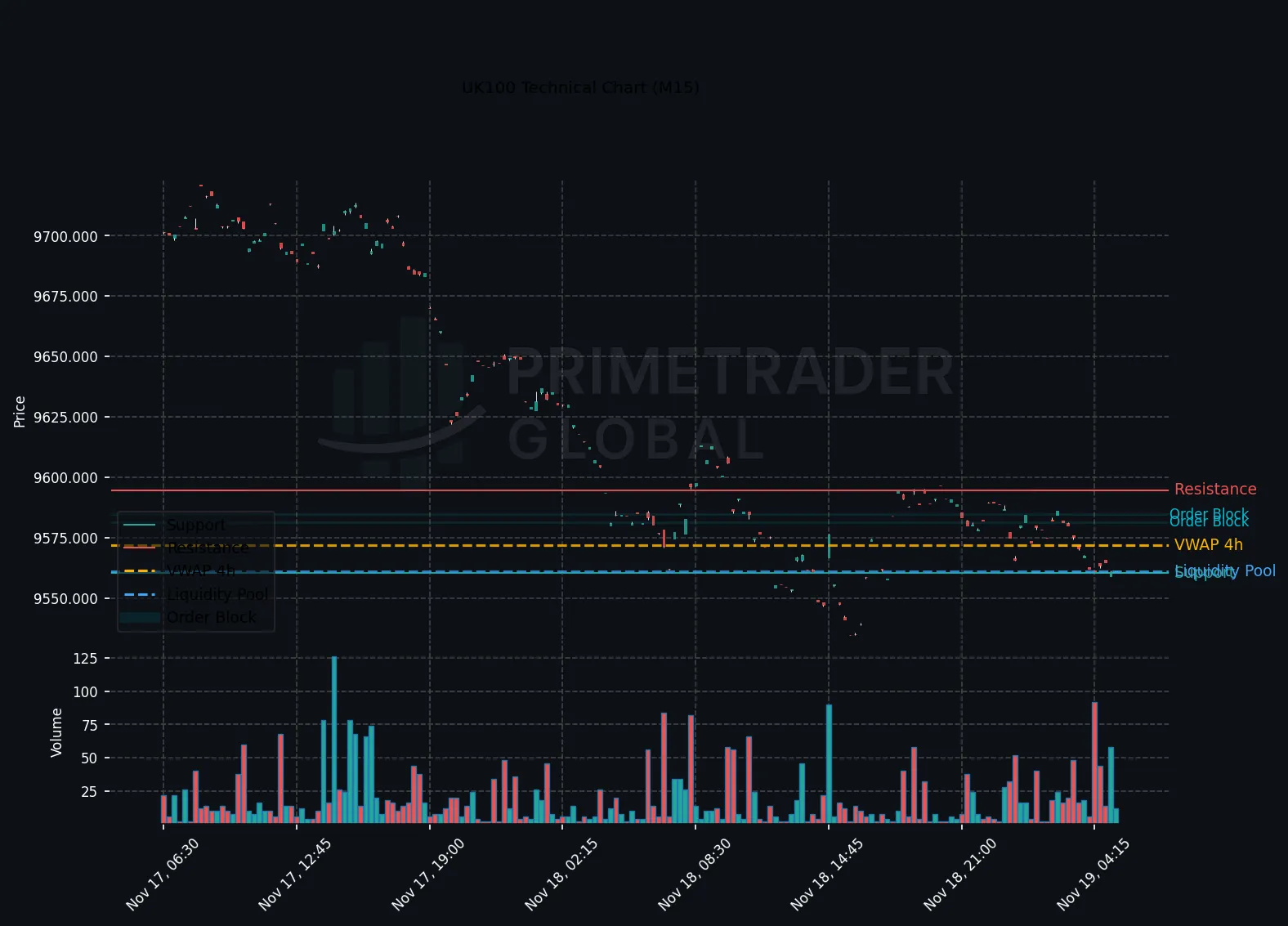Select the 9550.000 price axis tick label
The image size is (1288, 926).
(65, 598)
